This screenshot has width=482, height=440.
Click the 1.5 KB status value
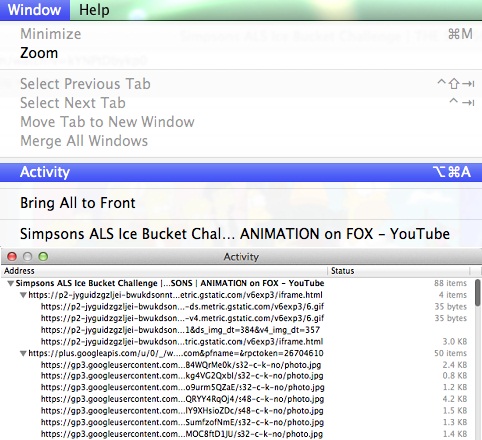455,411
